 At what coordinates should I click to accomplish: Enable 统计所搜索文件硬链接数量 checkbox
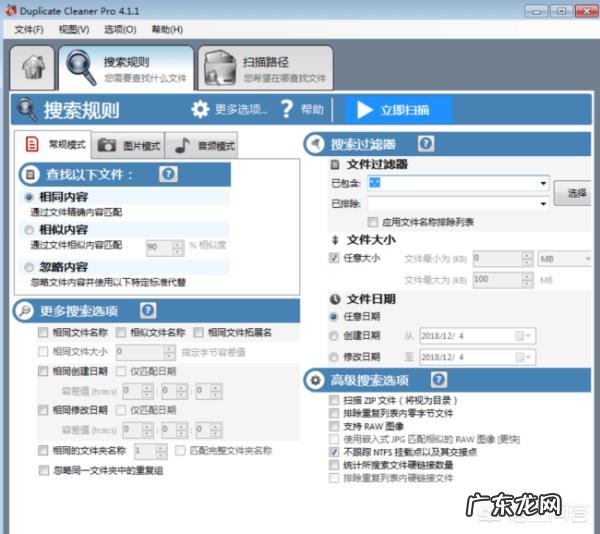tap(334, 465)
